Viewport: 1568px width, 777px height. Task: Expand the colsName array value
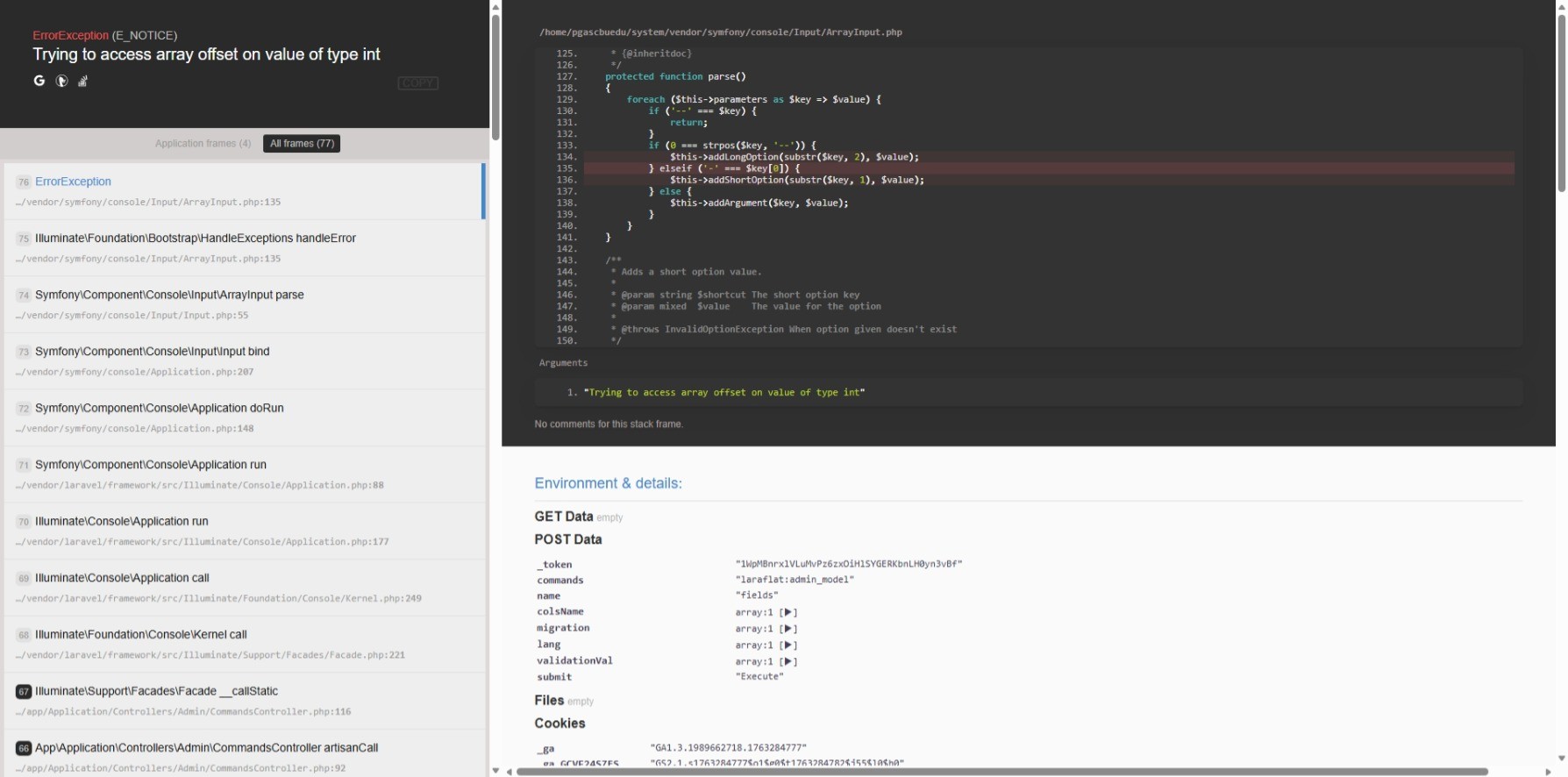[x=788, y=612]
